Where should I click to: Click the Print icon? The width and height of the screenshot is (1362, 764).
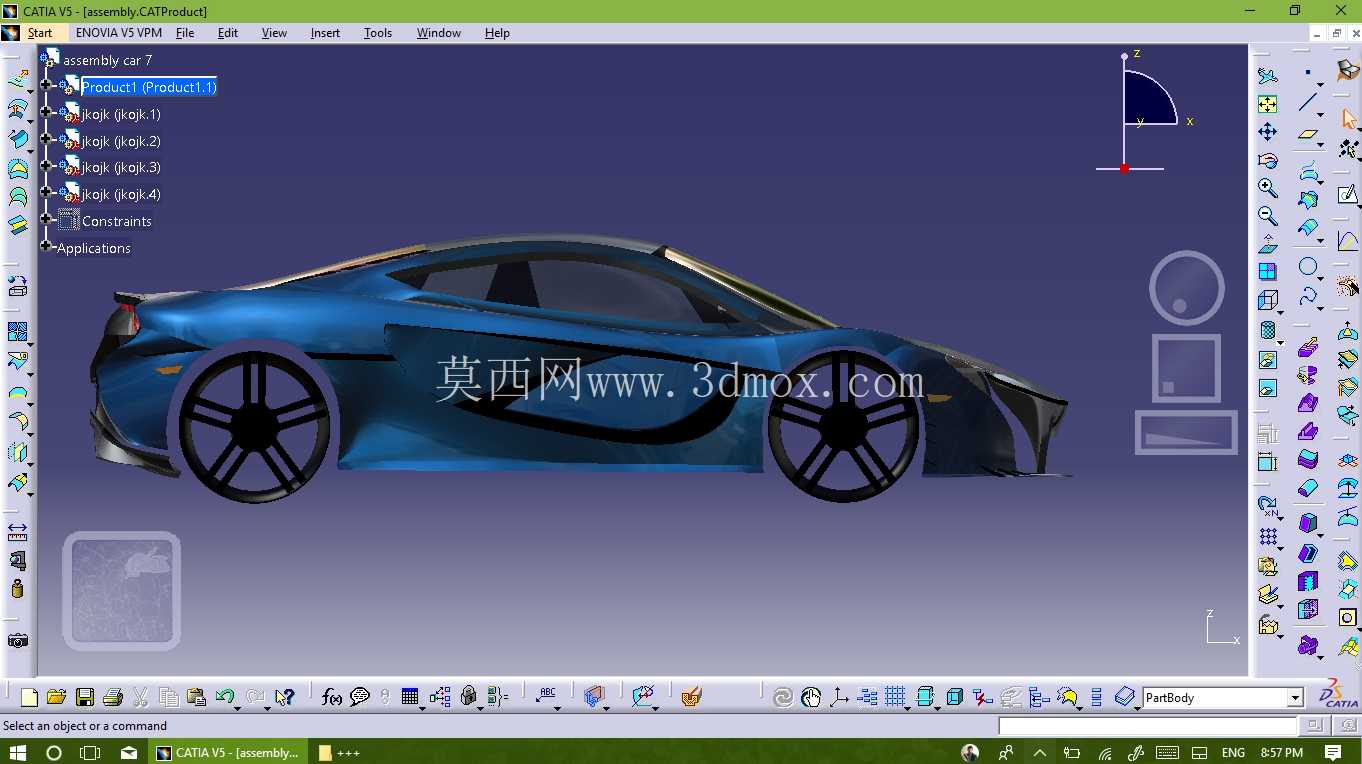pos(113,697)
